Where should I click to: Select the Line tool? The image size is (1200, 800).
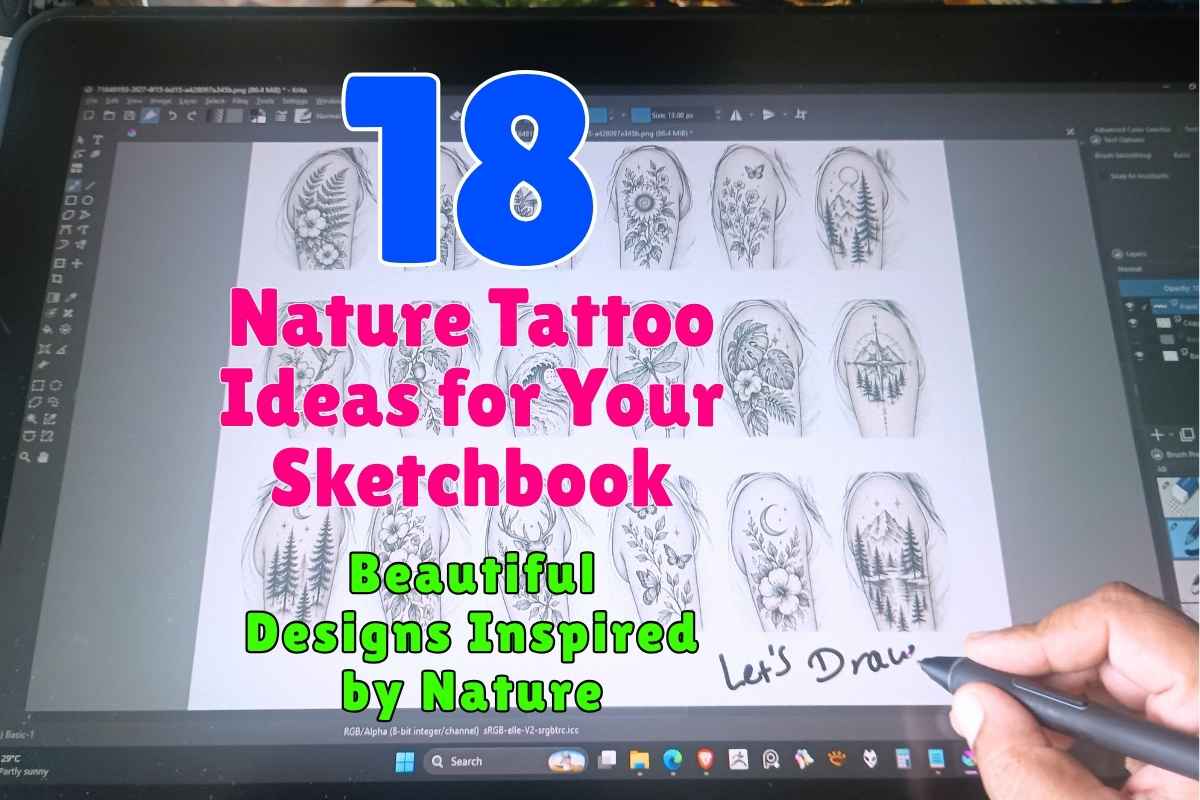coord(90,185)
